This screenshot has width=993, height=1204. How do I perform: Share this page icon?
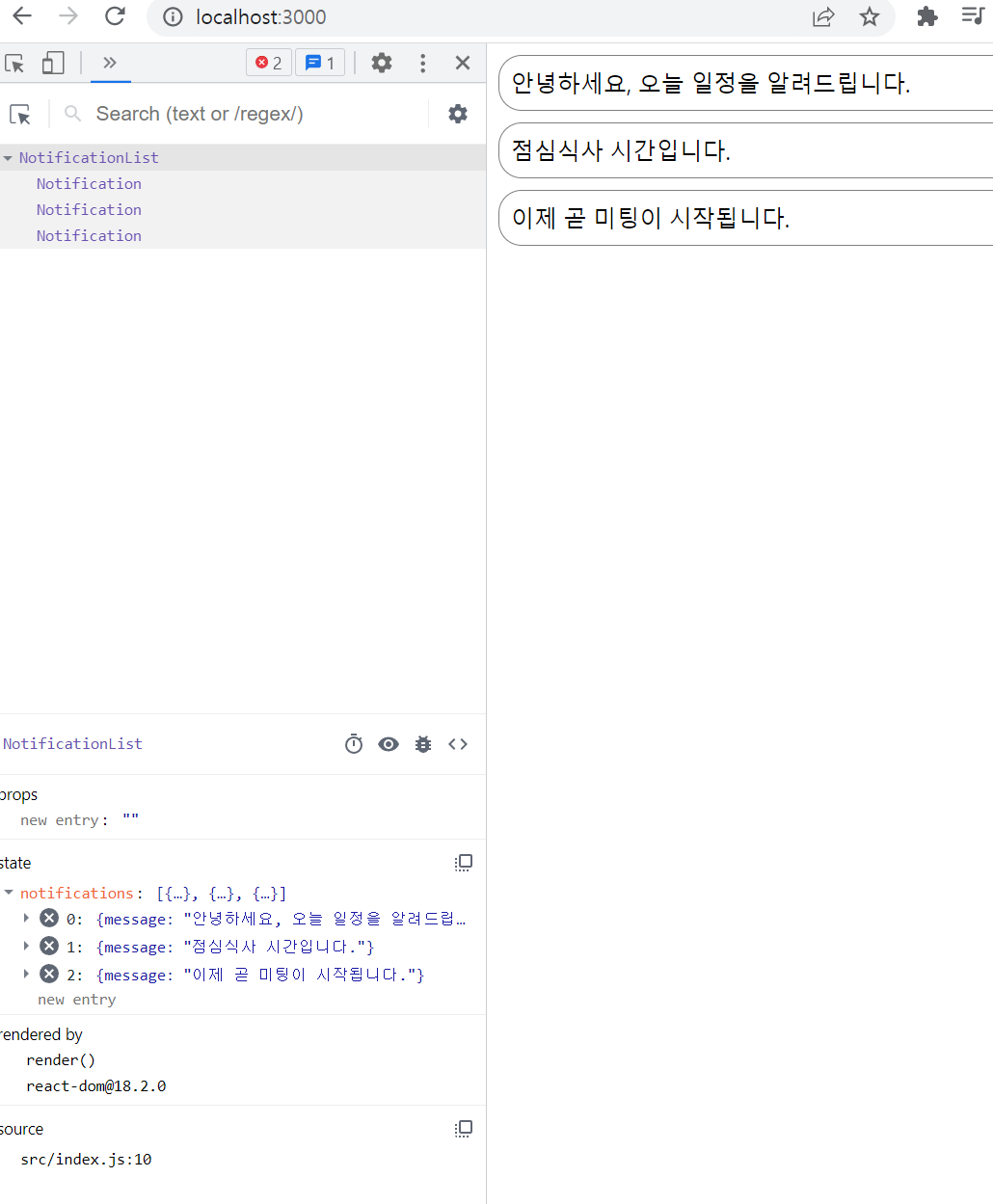coord(823,16)
